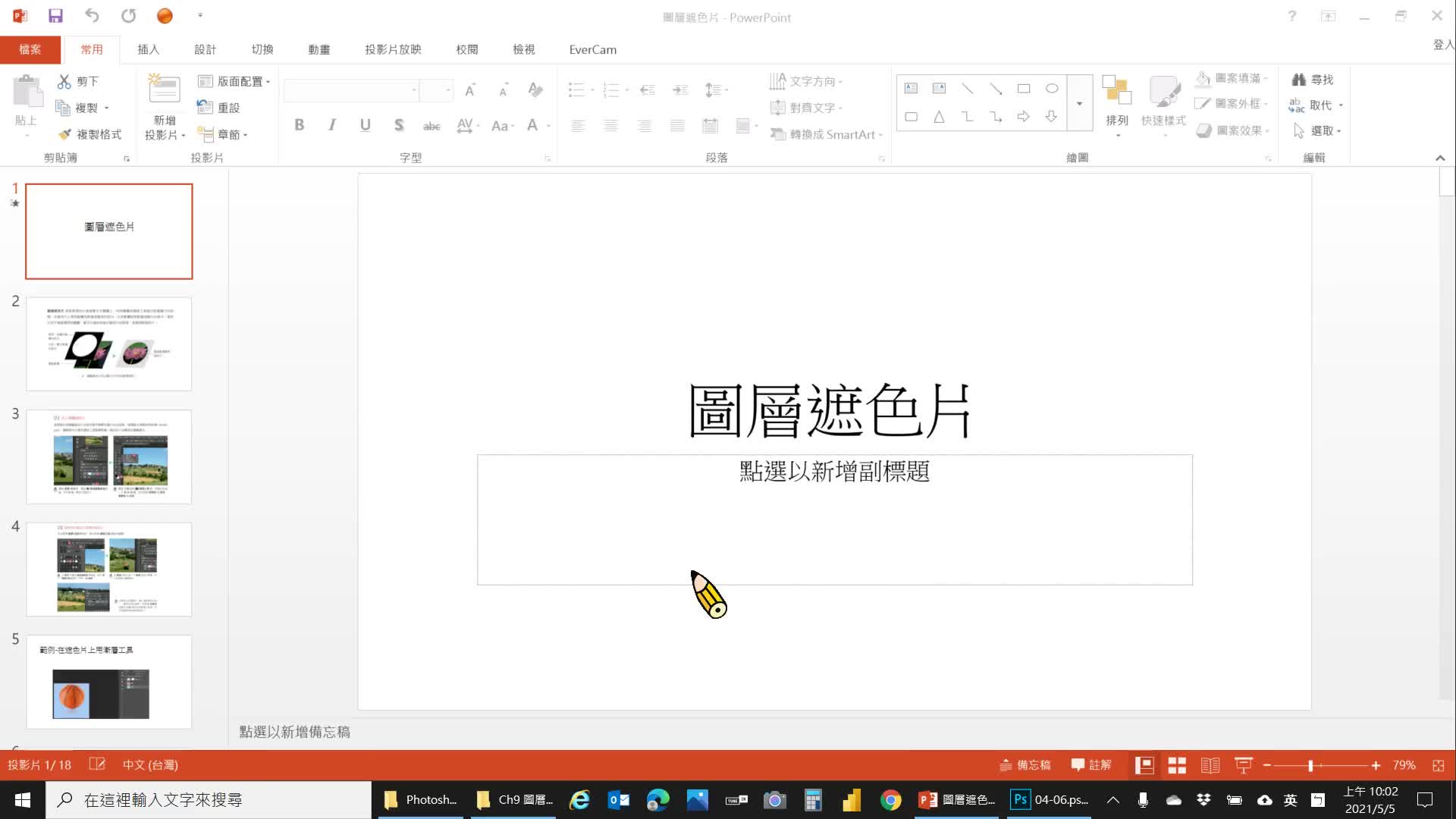Screen dimensions: 1456x819
Task: Select the rectangle shape in shapes gallery
Action: (x=1024, y=89)
